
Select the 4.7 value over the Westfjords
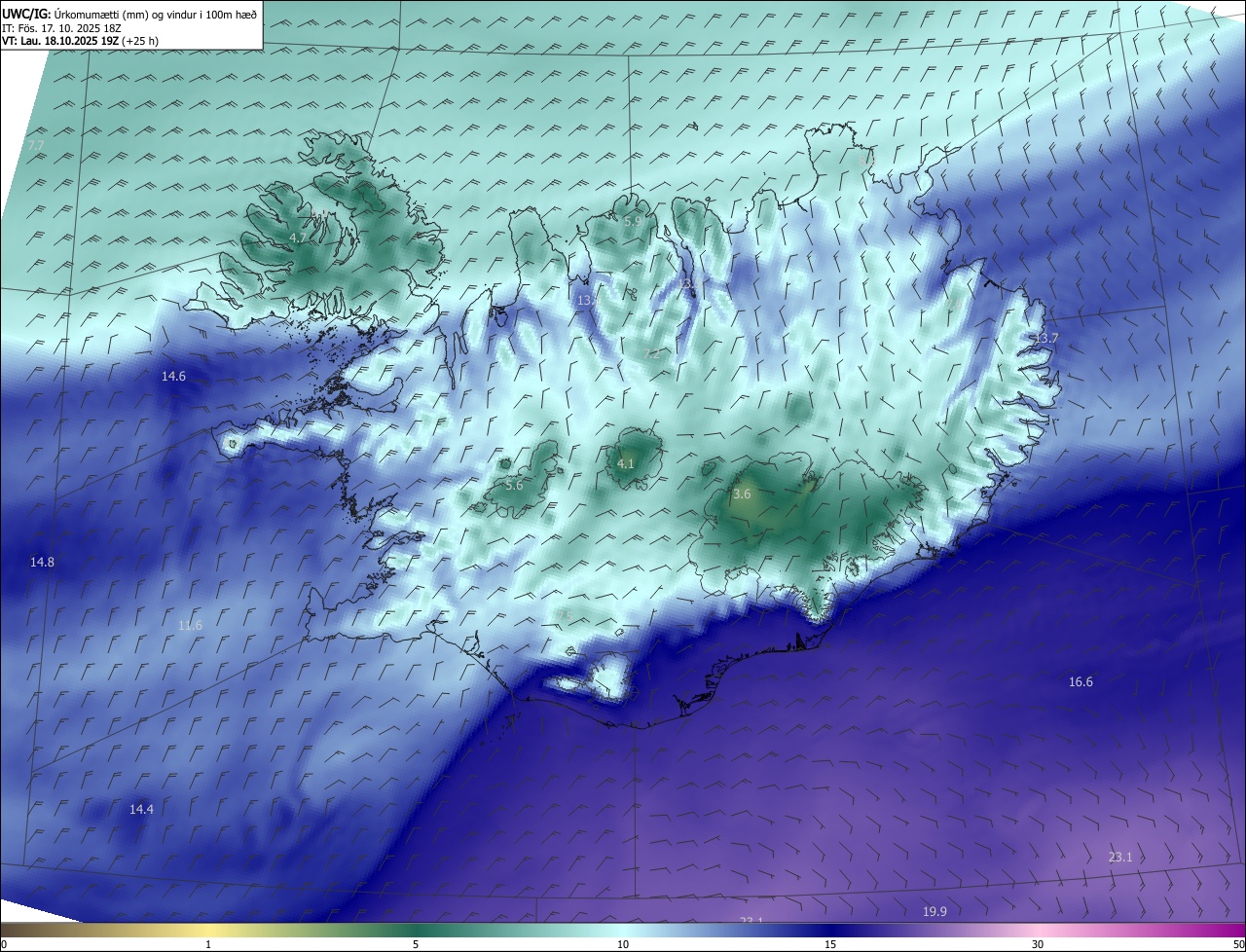pos(298,238)
